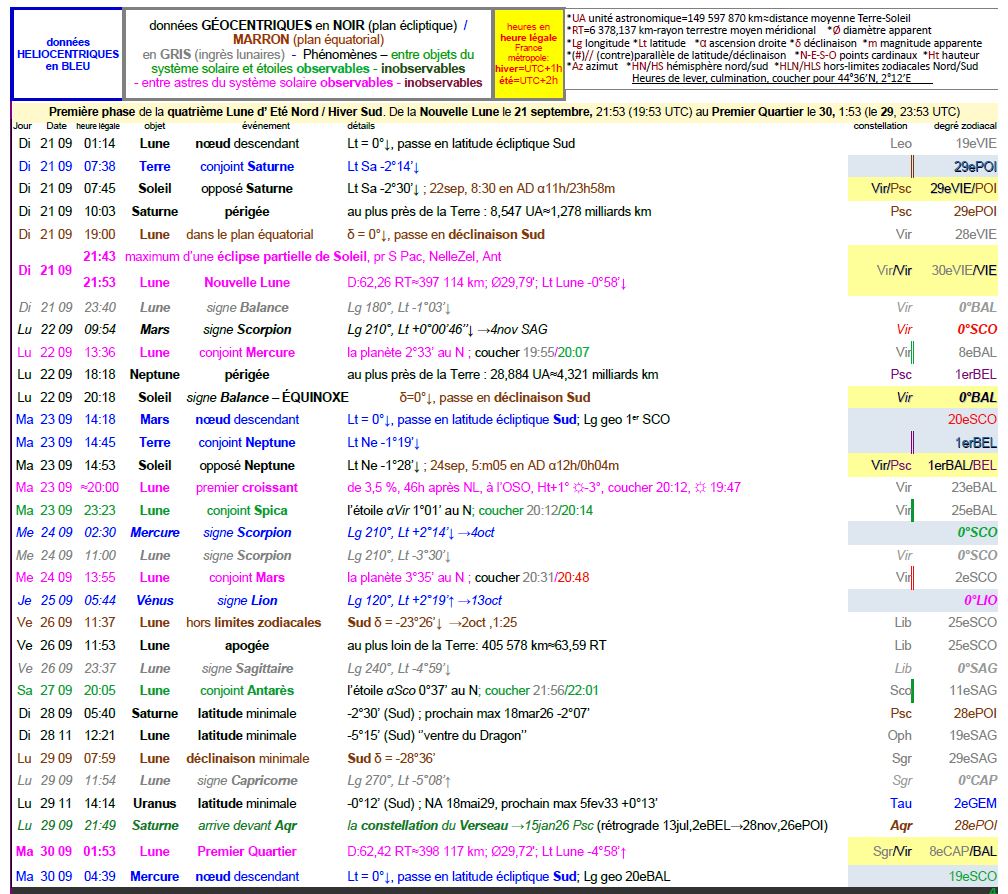Click the yellow 'heure légale' time zone box
1008x894 pixels.
(529, 54)
